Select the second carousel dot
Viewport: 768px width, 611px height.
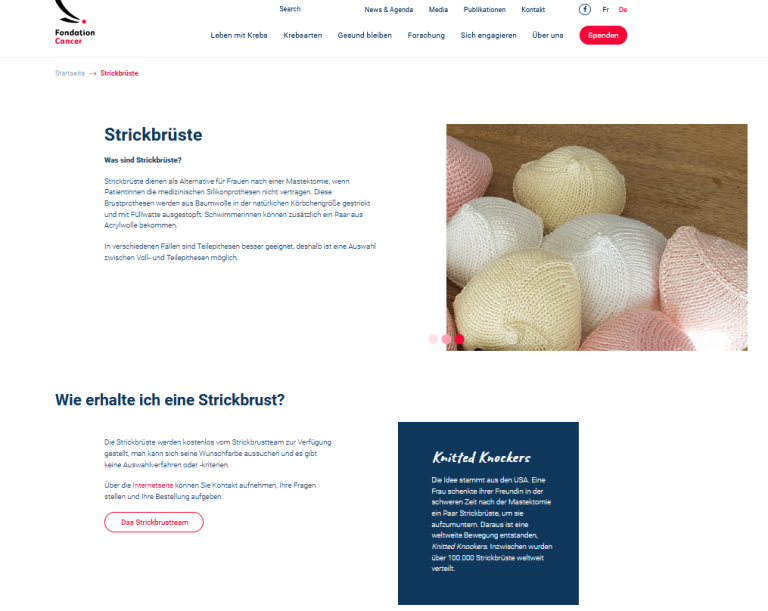point(446,339)
